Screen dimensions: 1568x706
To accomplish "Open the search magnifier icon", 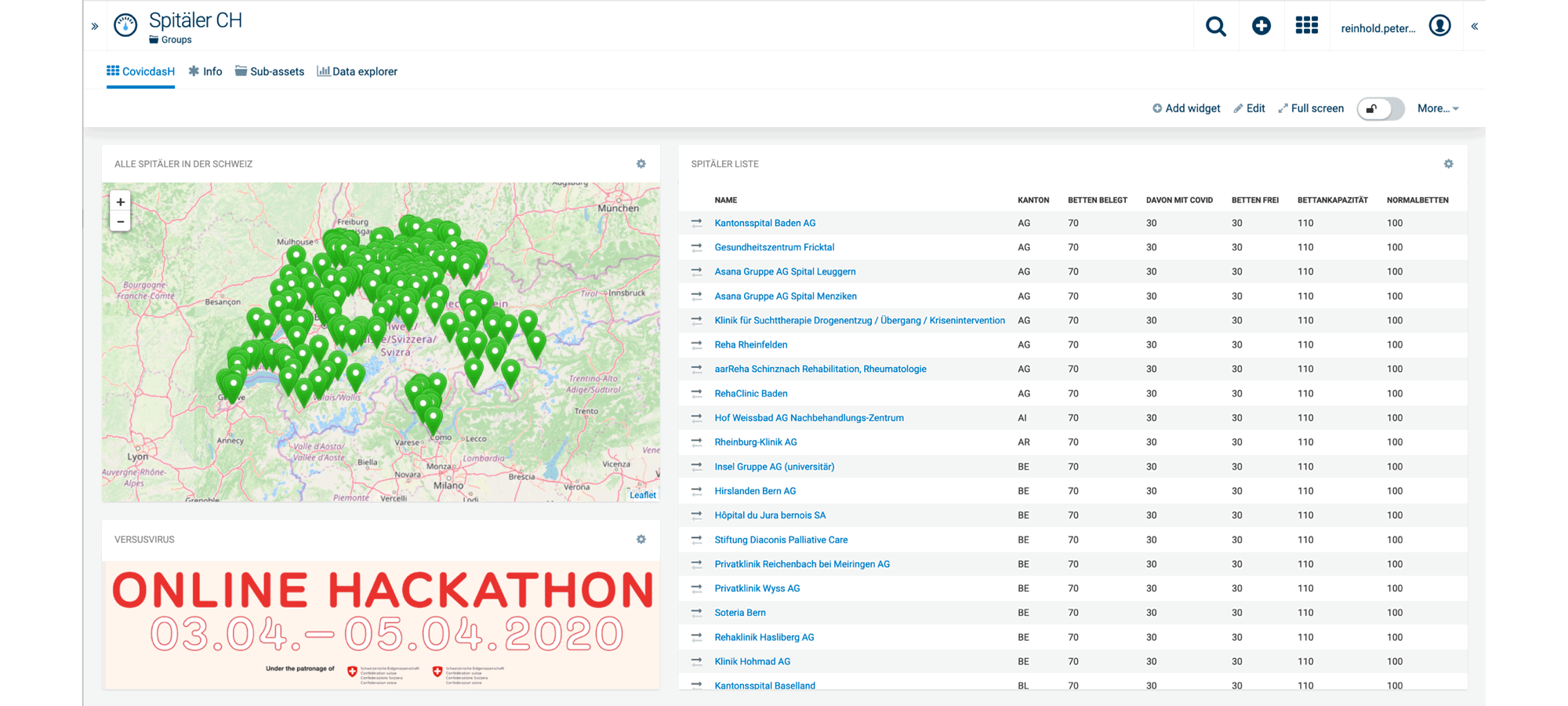I will tap(1216, 27).
